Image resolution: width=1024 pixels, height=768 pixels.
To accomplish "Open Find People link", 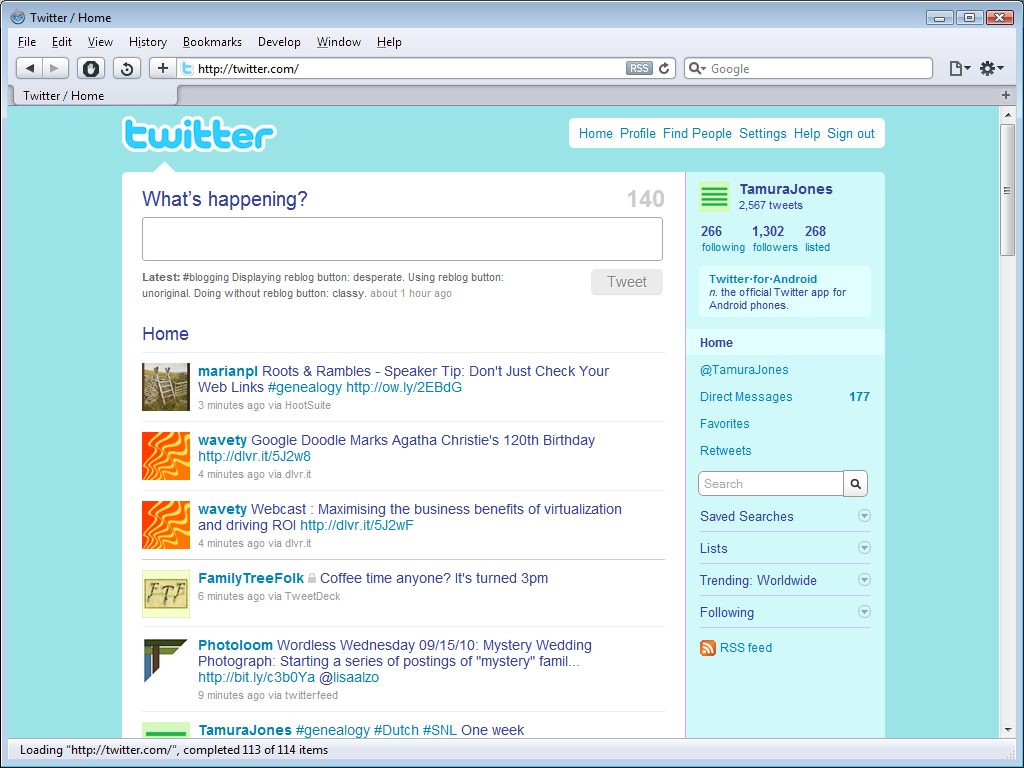I will (697, 133).
